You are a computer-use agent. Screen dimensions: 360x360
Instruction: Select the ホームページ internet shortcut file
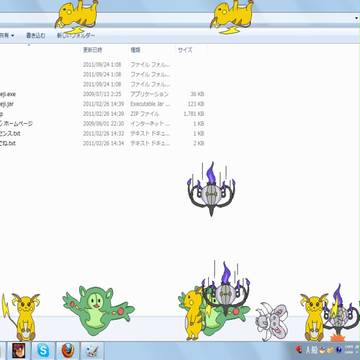tap(17, 124)
